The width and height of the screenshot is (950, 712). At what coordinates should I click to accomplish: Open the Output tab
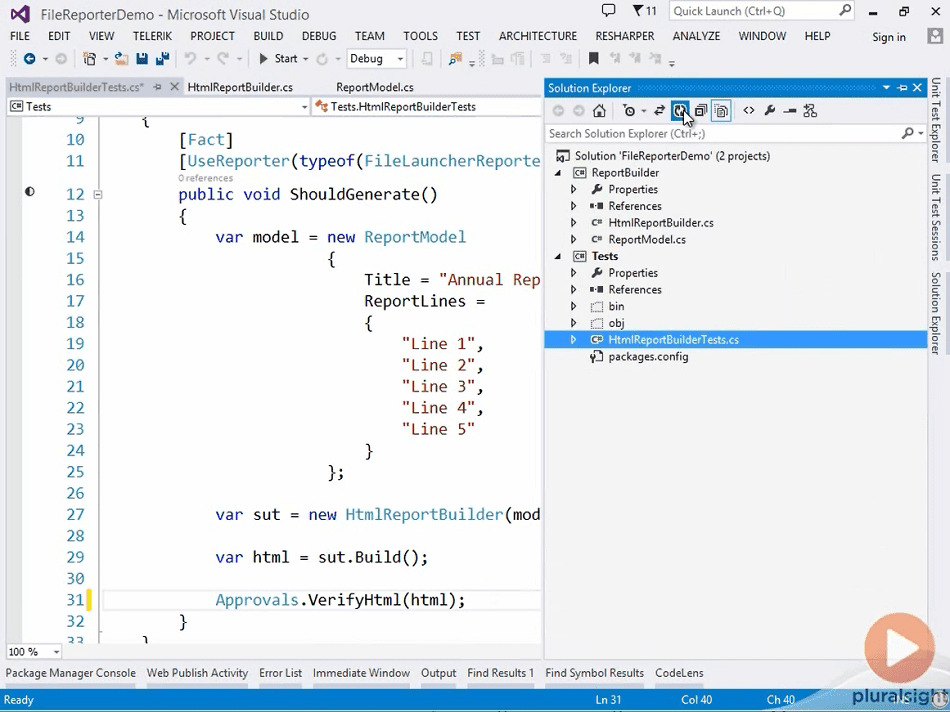coord(439,673)
